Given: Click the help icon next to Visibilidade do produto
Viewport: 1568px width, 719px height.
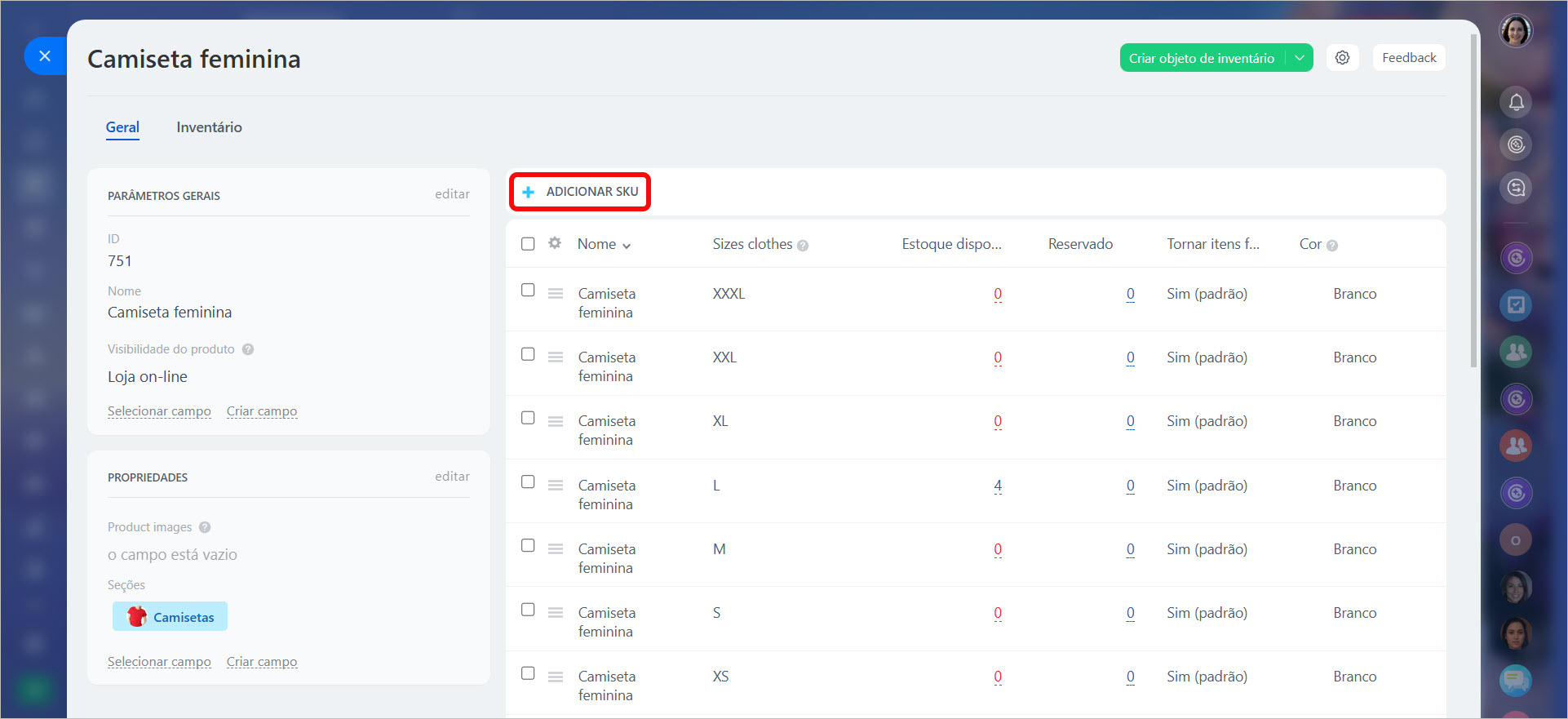Looking at the screenshot, I should tap(248, 349).
